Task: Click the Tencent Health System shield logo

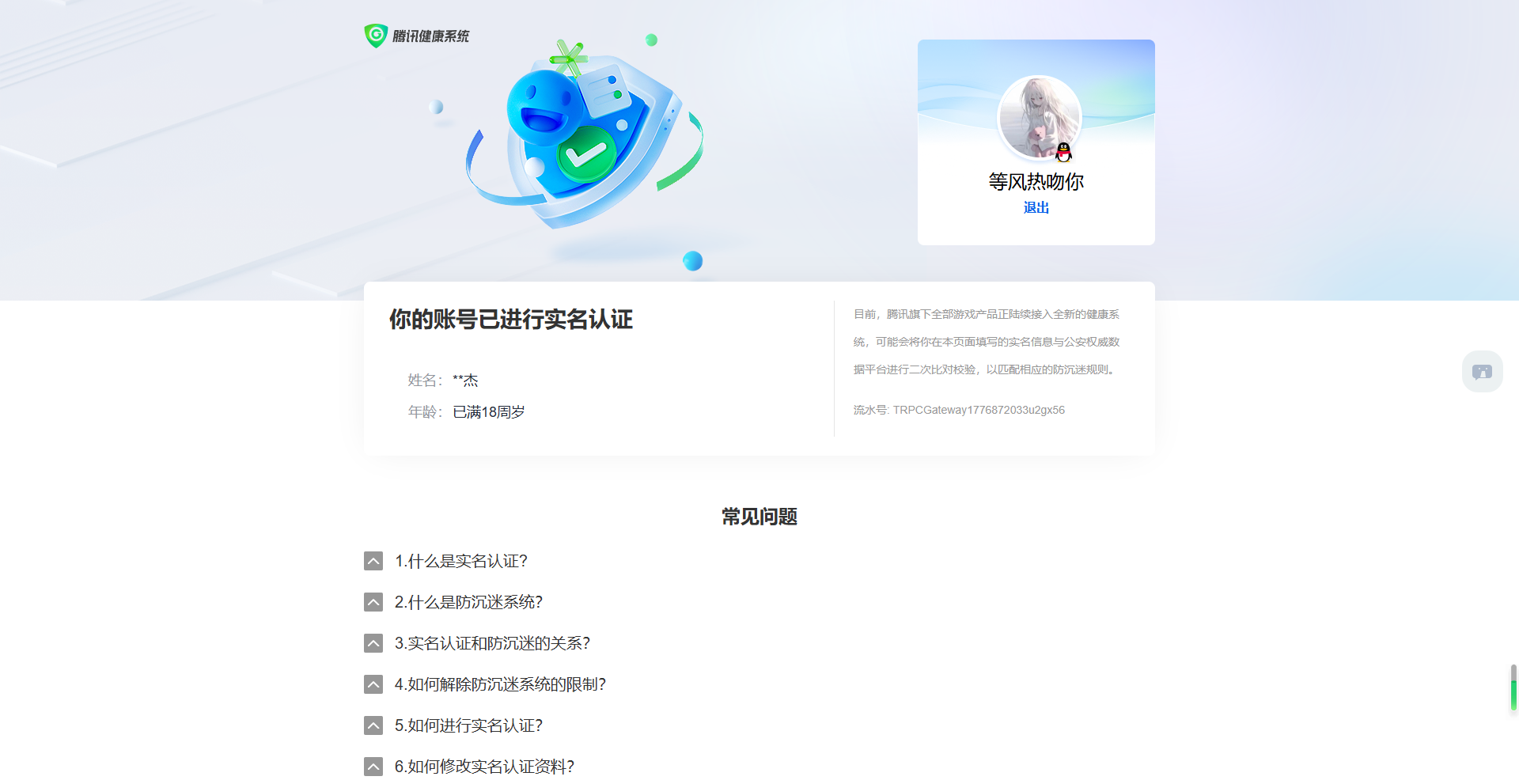Action: coord(376,36)
